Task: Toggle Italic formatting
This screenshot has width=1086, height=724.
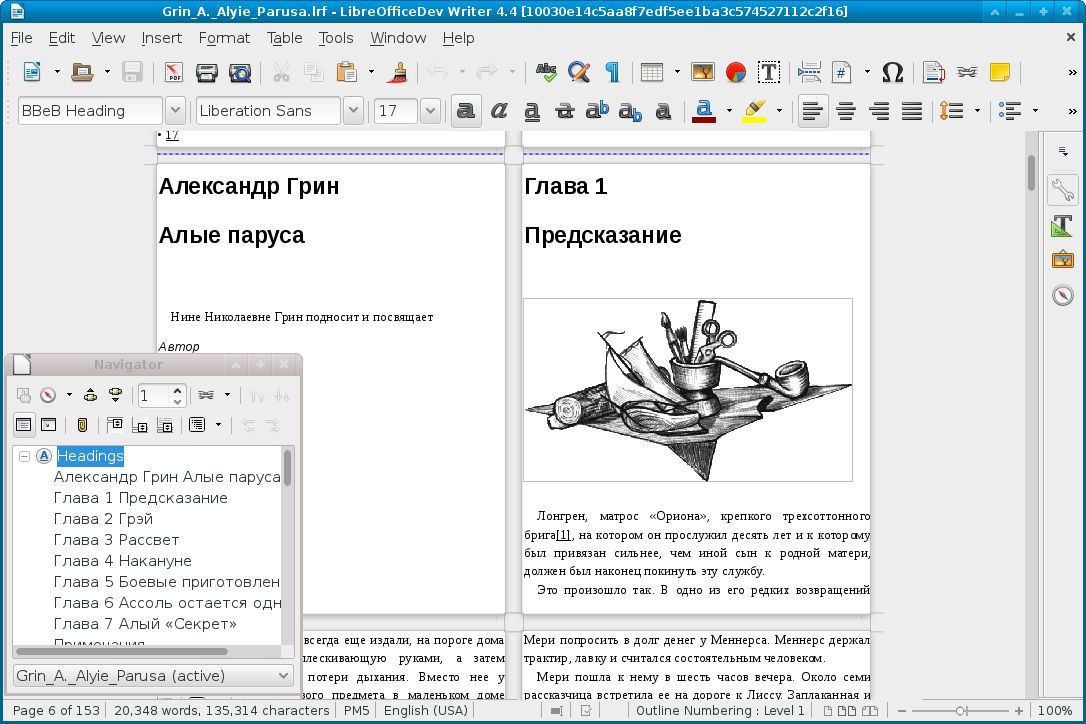Action: 498,111
